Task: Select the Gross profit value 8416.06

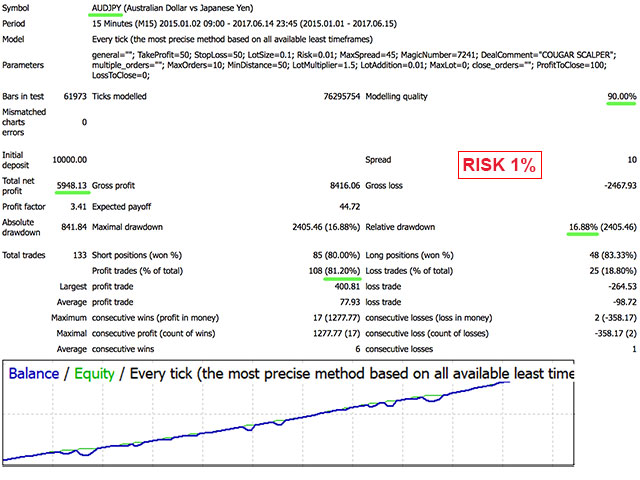Action: (x=345, y=186)
